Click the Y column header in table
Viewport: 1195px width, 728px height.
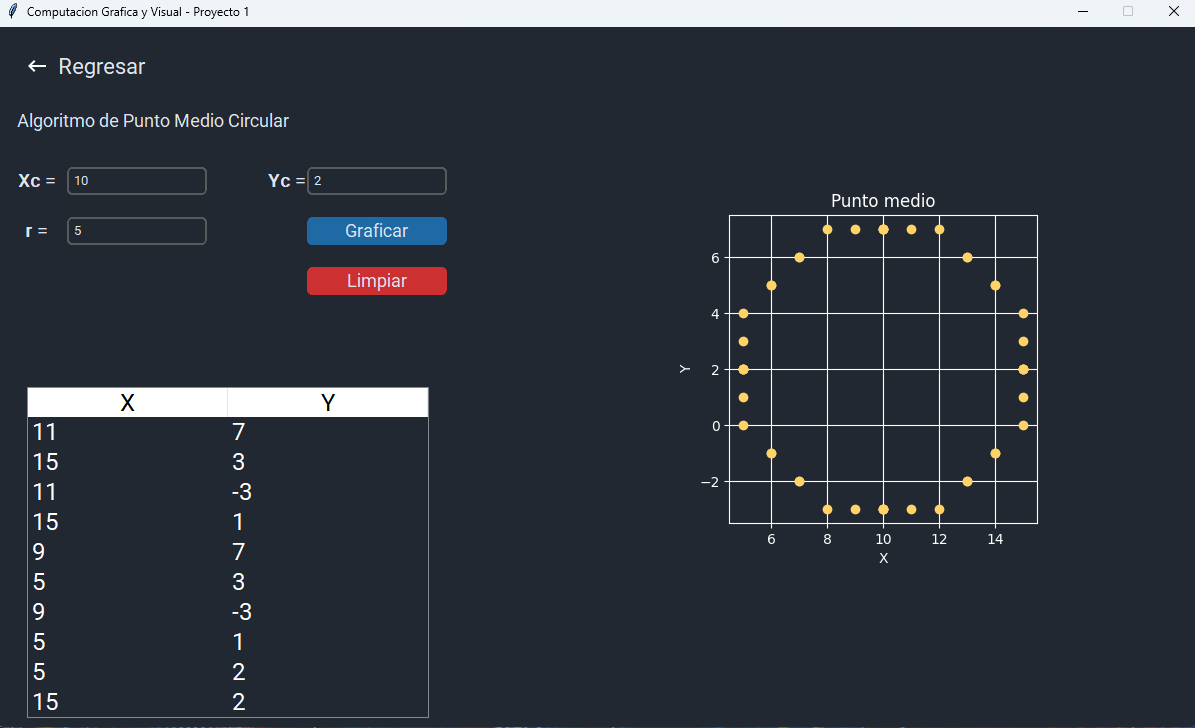point(328,402)
